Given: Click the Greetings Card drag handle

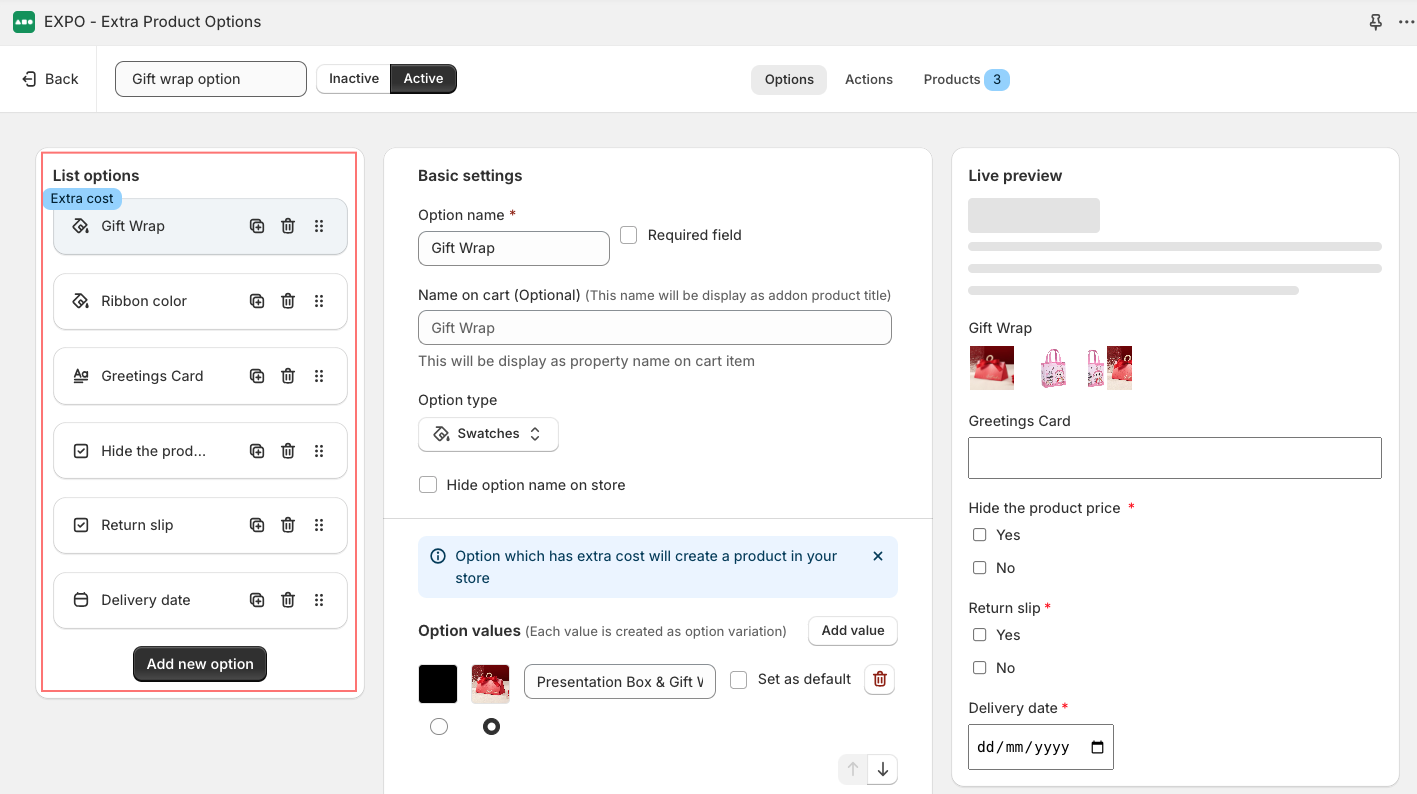Looking at the screenshot, I should click(319, 376).
